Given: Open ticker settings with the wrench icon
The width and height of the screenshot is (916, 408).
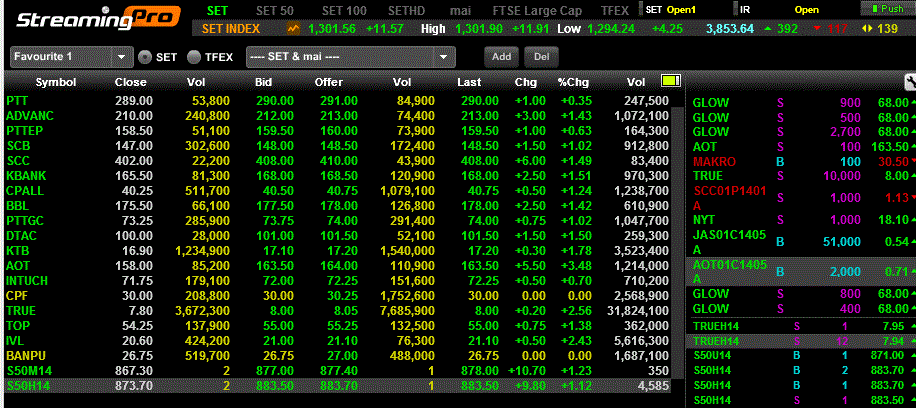Looking at the screenshot, I should pos(910,82).
